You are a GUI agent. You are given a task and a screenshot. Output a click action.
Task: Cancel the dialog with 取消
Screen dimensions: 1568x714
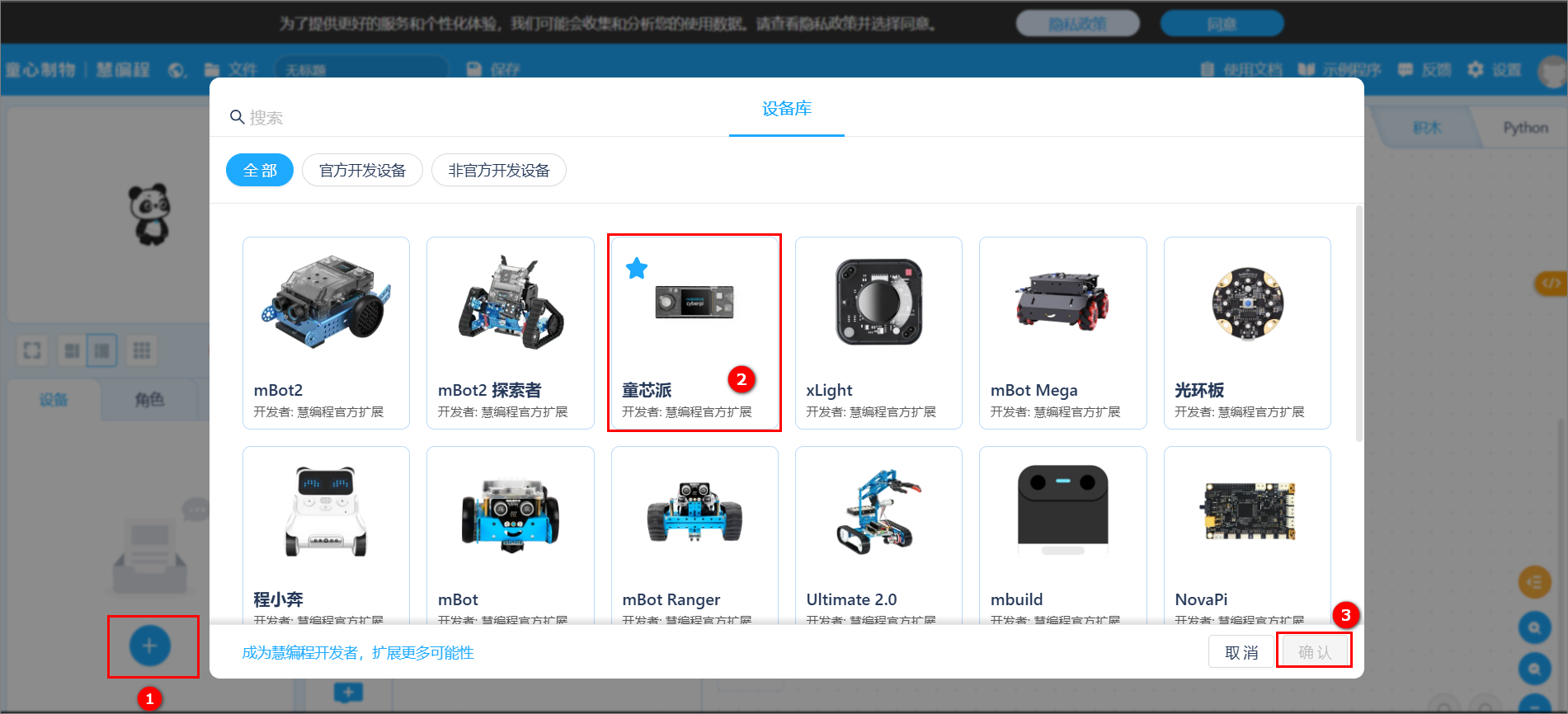[x=1241, y=652]
